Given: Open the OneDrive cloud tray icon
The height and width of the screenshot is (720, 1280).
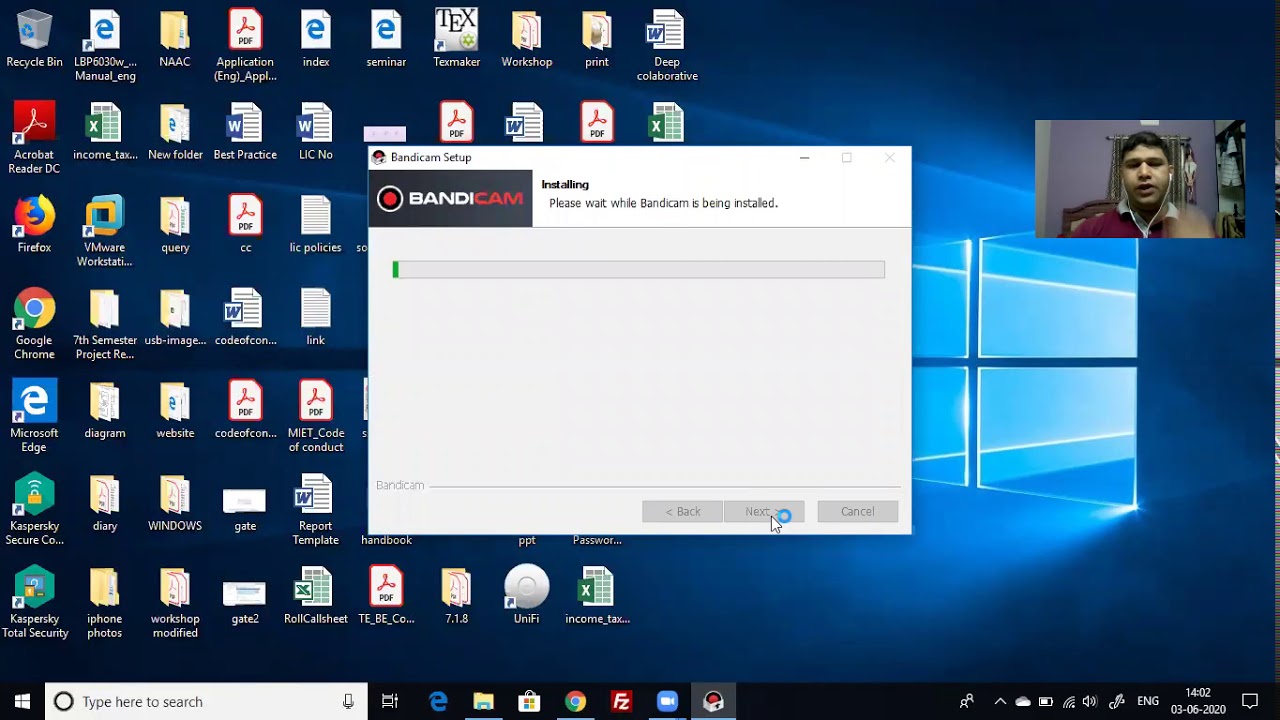Looking at the screenshot, I should tap(1022, 702).
